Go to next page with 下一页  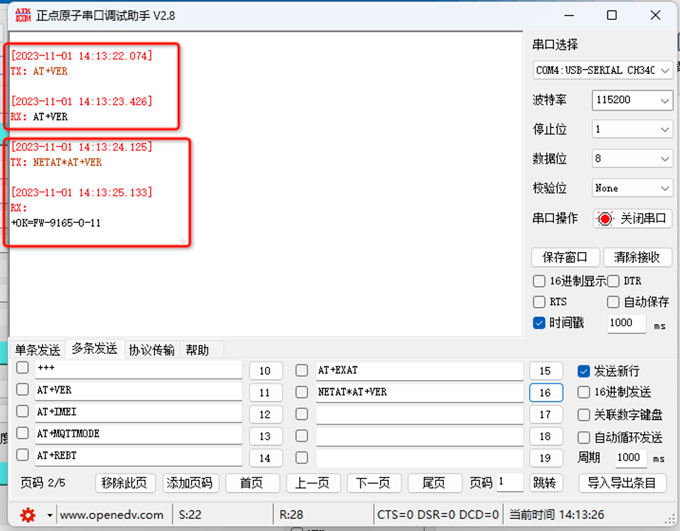[x=373, y=483]
